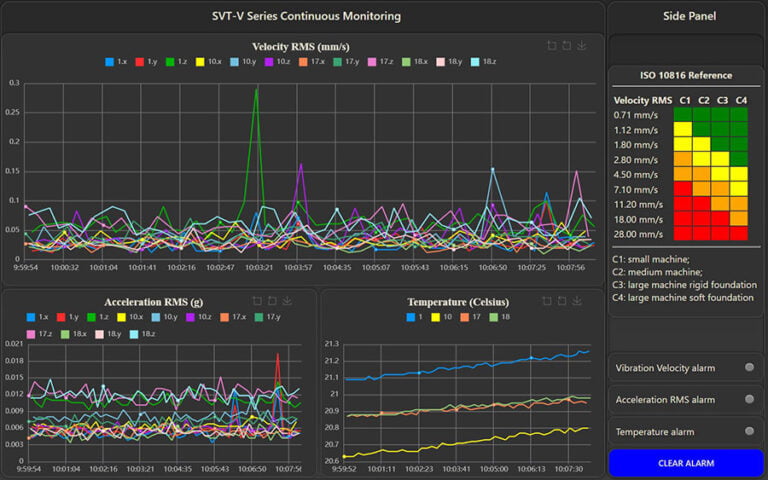
Task: Click the Acceleration RMS alarm indicator
Action: (x=750, y=399)
